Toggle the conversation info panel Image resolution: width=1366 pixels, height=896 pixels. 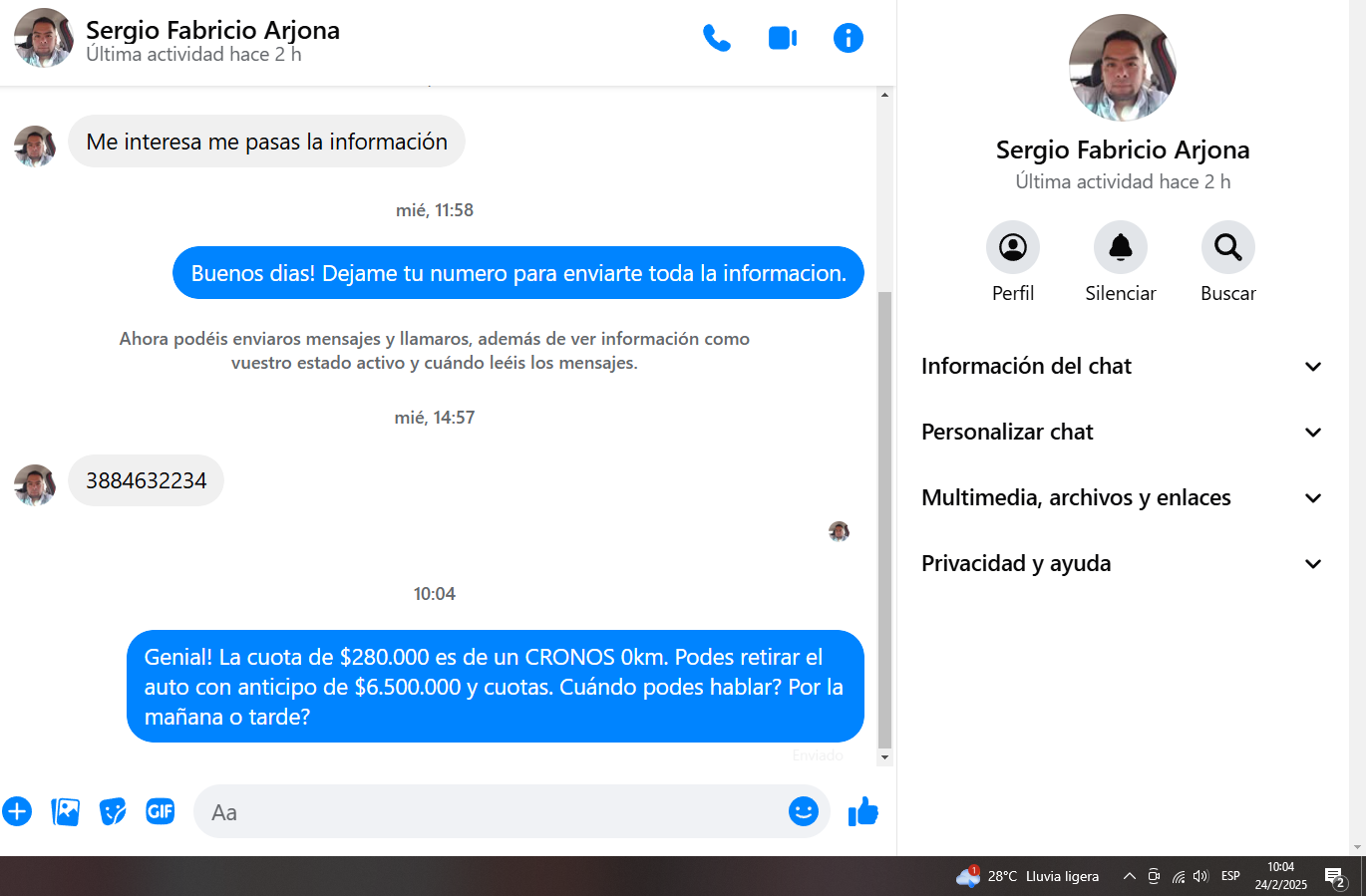(848, 38)
